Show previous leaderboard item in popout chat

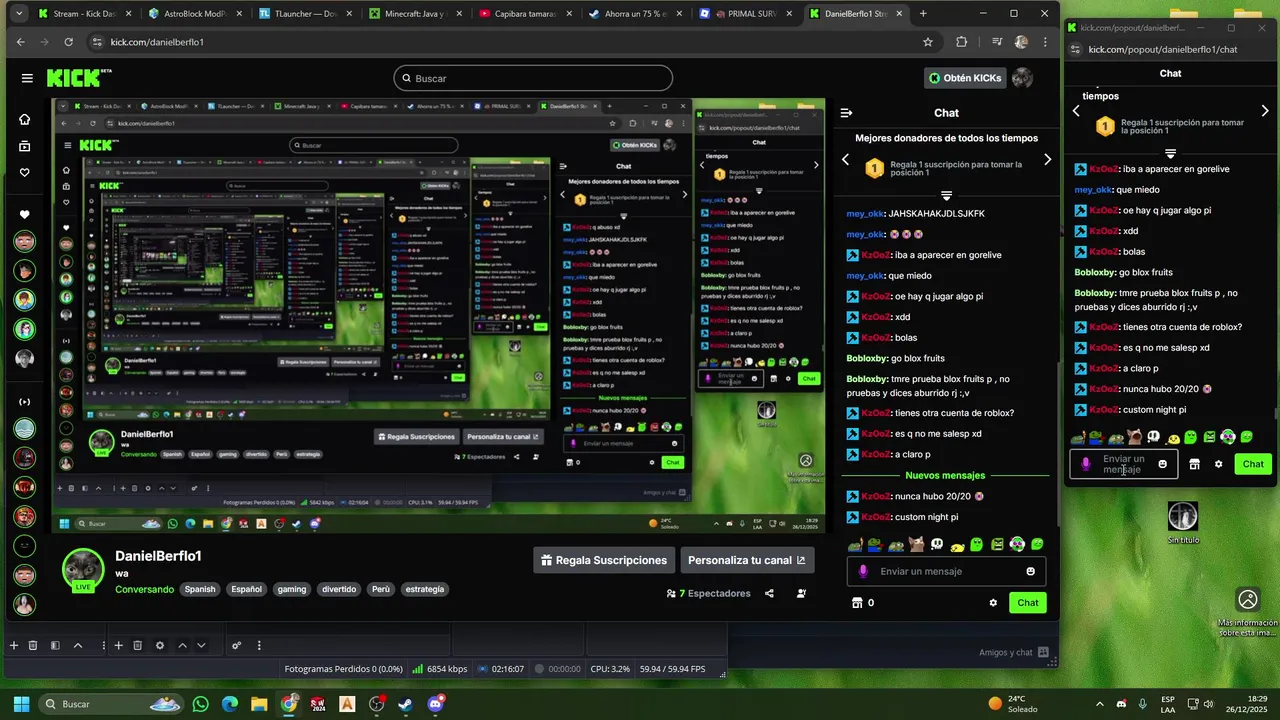pyautogui.click(x=1076, y=111)
